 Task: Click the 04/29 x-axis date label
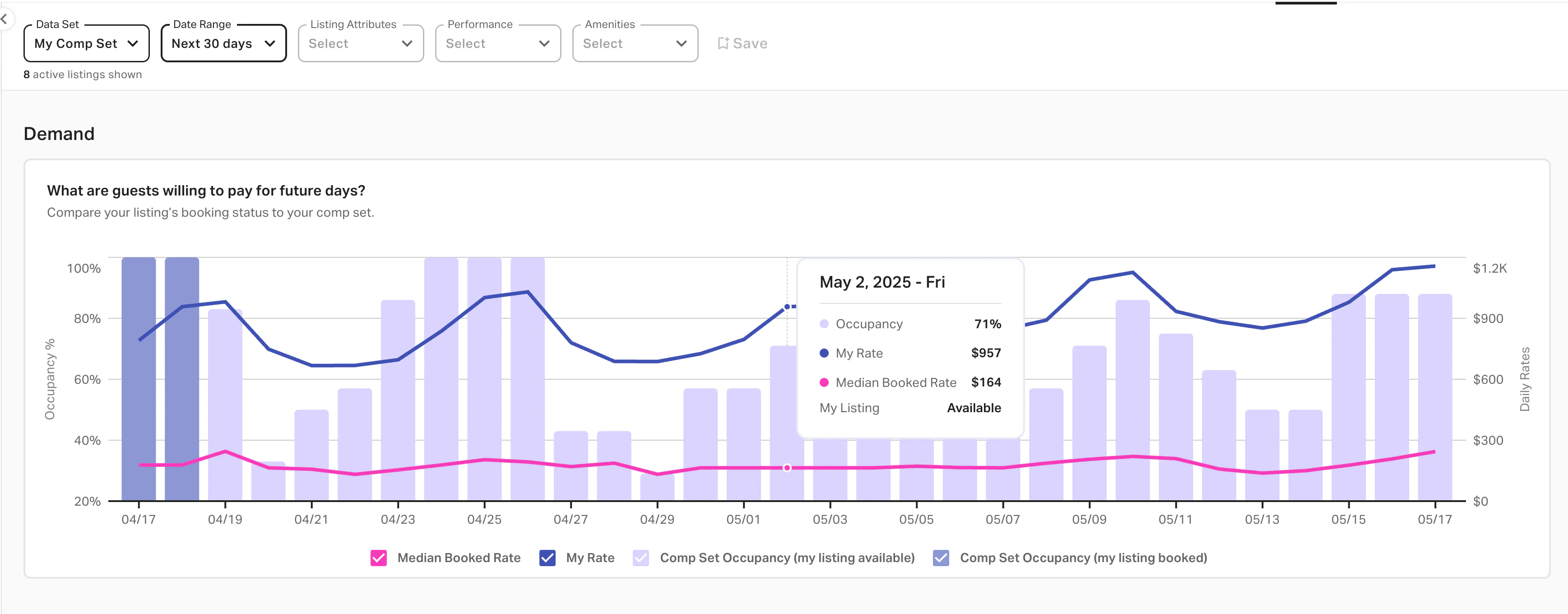click(x=657, y=520)
